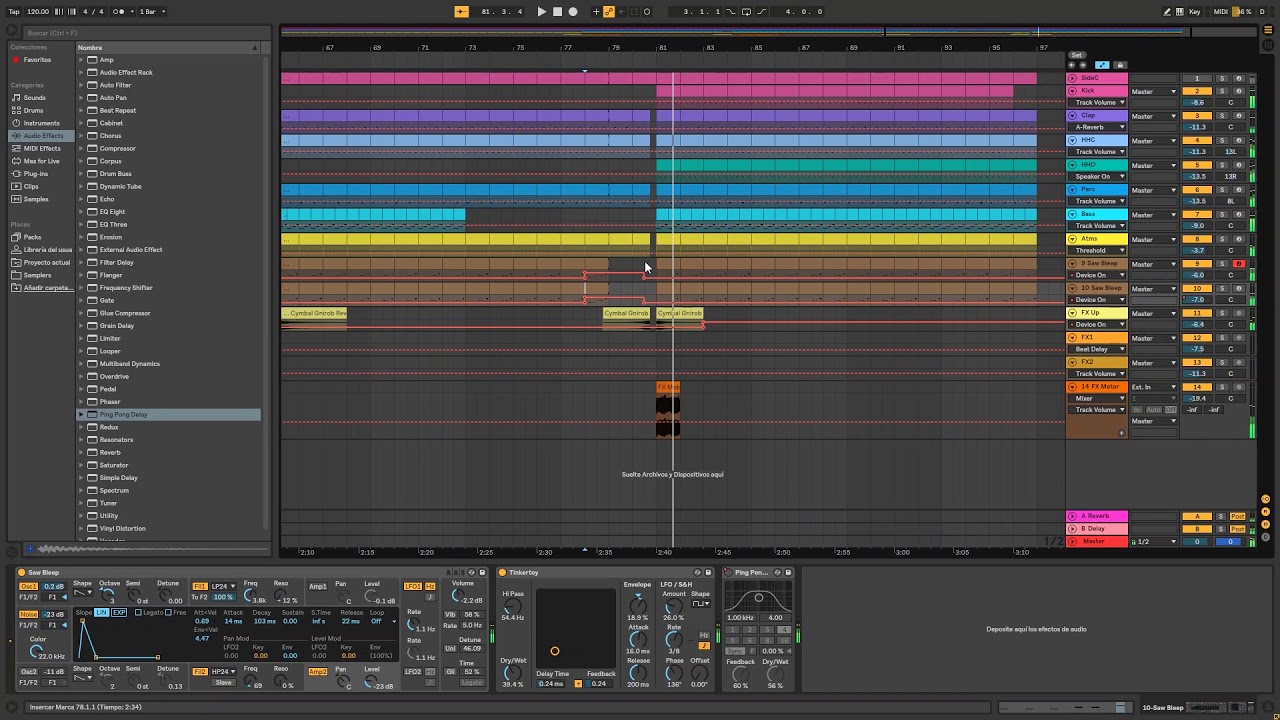
Task: Toggle the automation mode icon beside the lock
Action: (x=1102, y=65)
